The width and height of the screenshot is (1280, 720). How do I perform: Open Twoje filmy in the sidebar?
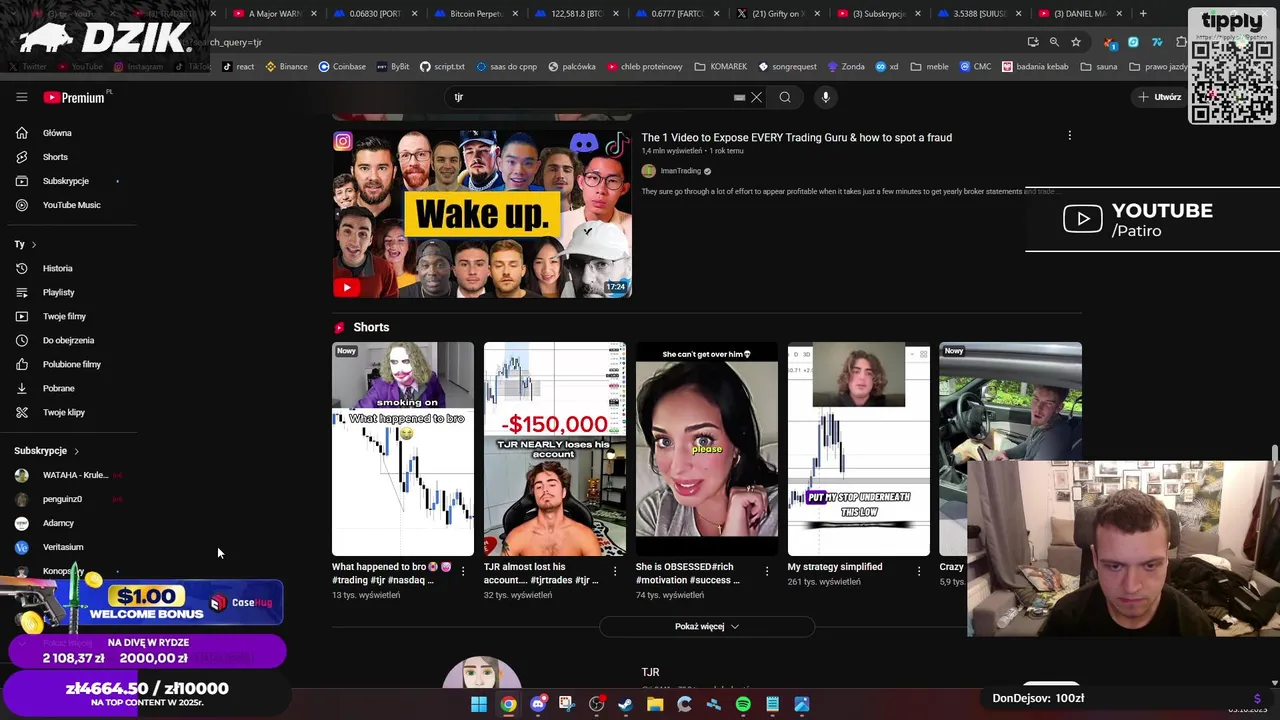[64, 316]
